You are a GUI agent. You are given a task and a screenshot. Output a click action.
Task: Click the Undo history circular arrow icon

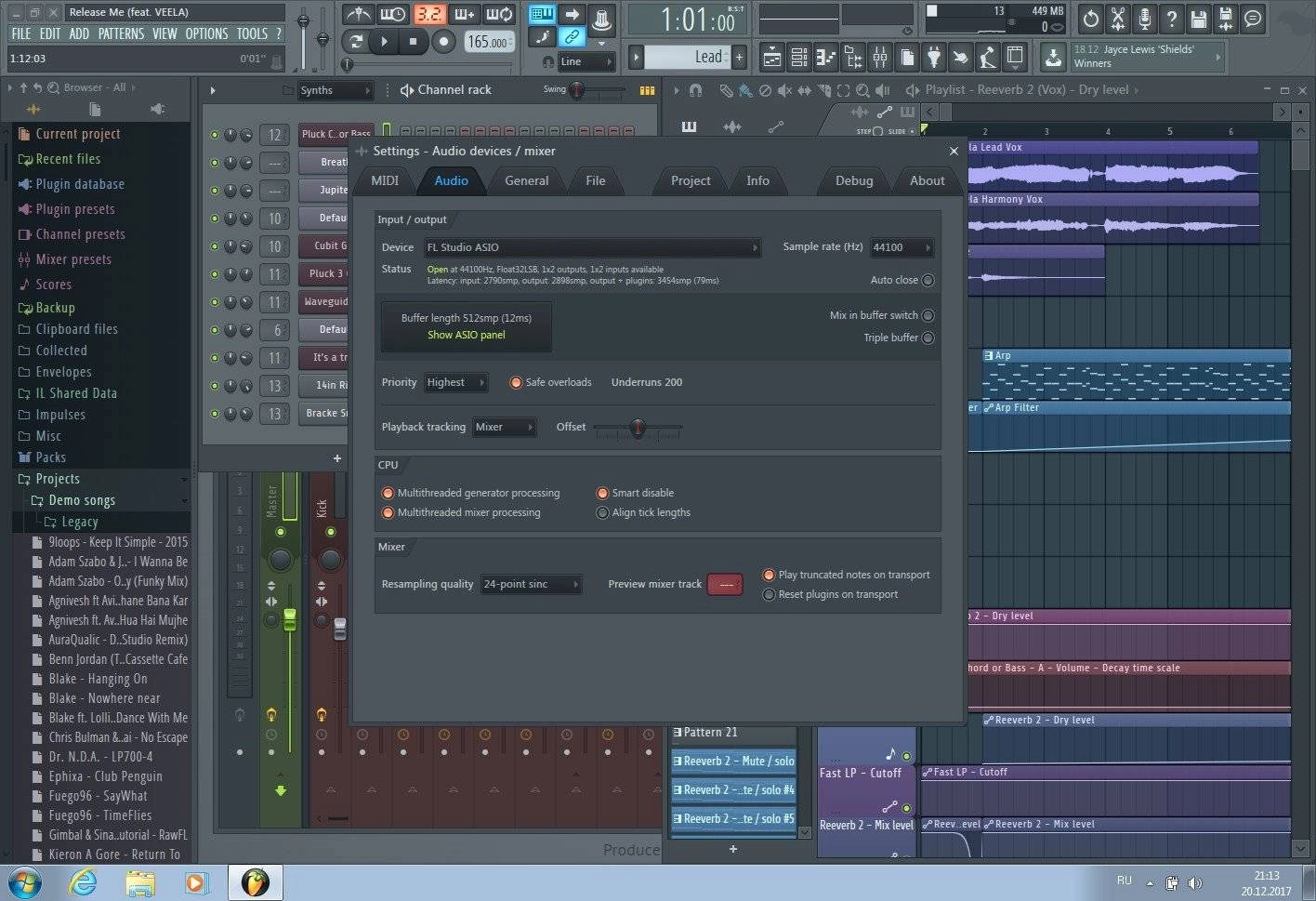point(1091,19)
